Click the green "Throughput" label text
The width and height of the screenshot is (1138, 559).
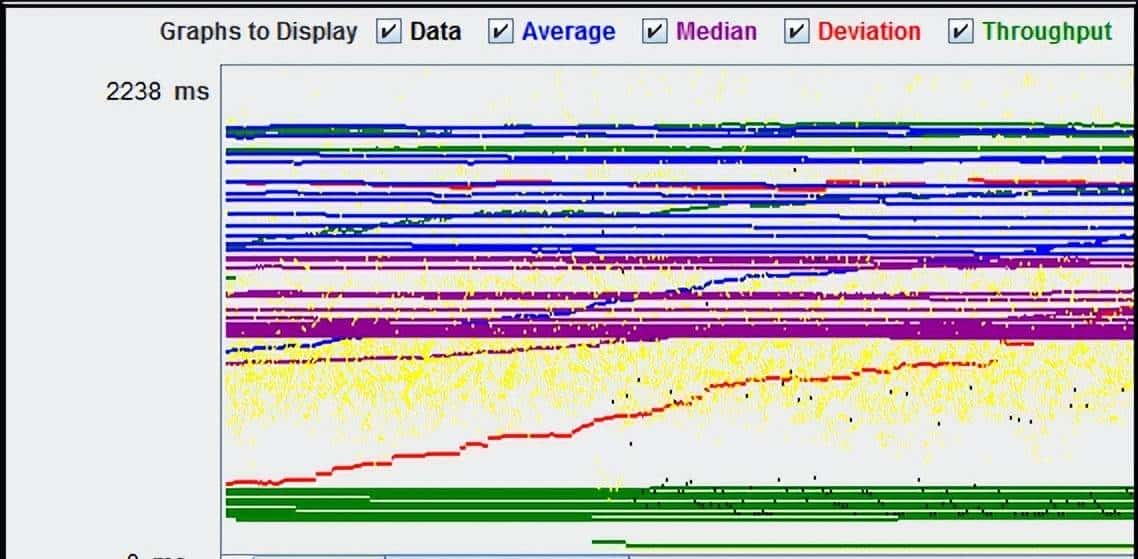click(1047, 32)
